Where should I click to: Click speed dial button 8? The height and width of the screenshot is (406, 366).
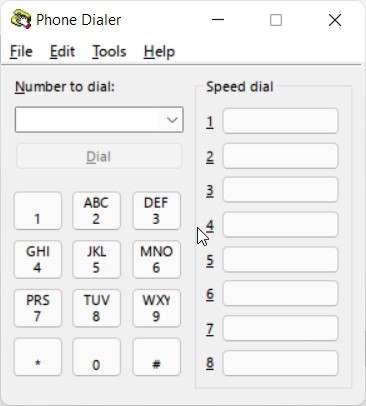[x=280, y=363]
